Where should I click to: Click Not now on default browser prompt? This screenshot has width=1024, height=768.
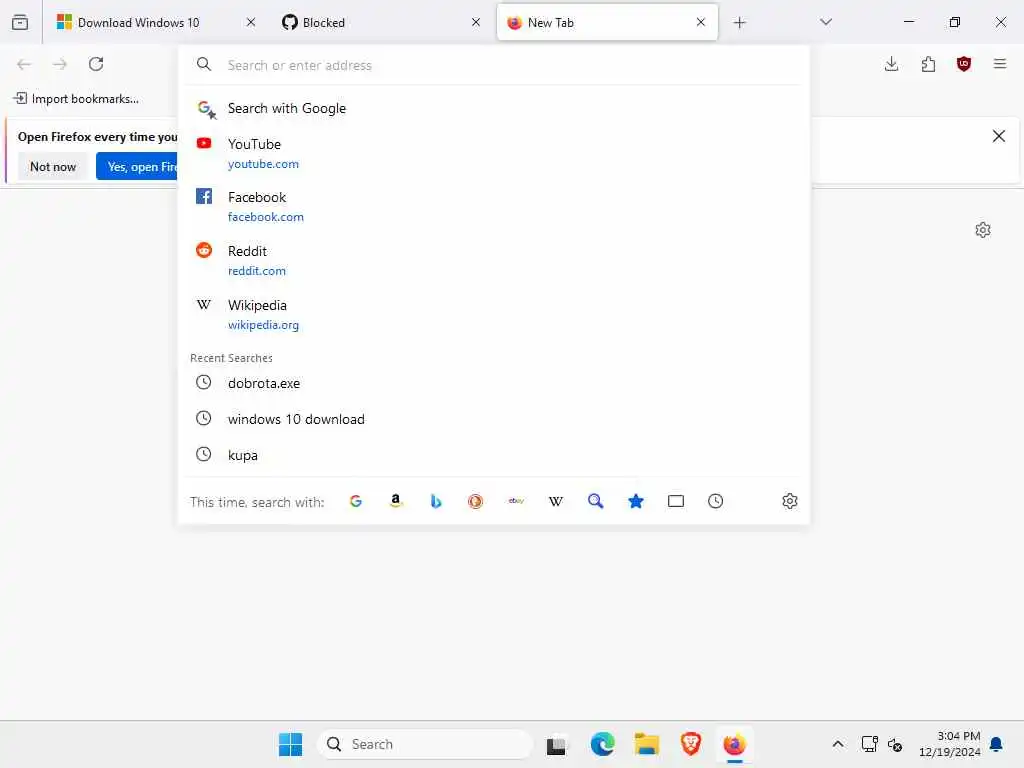click(53, 167)
